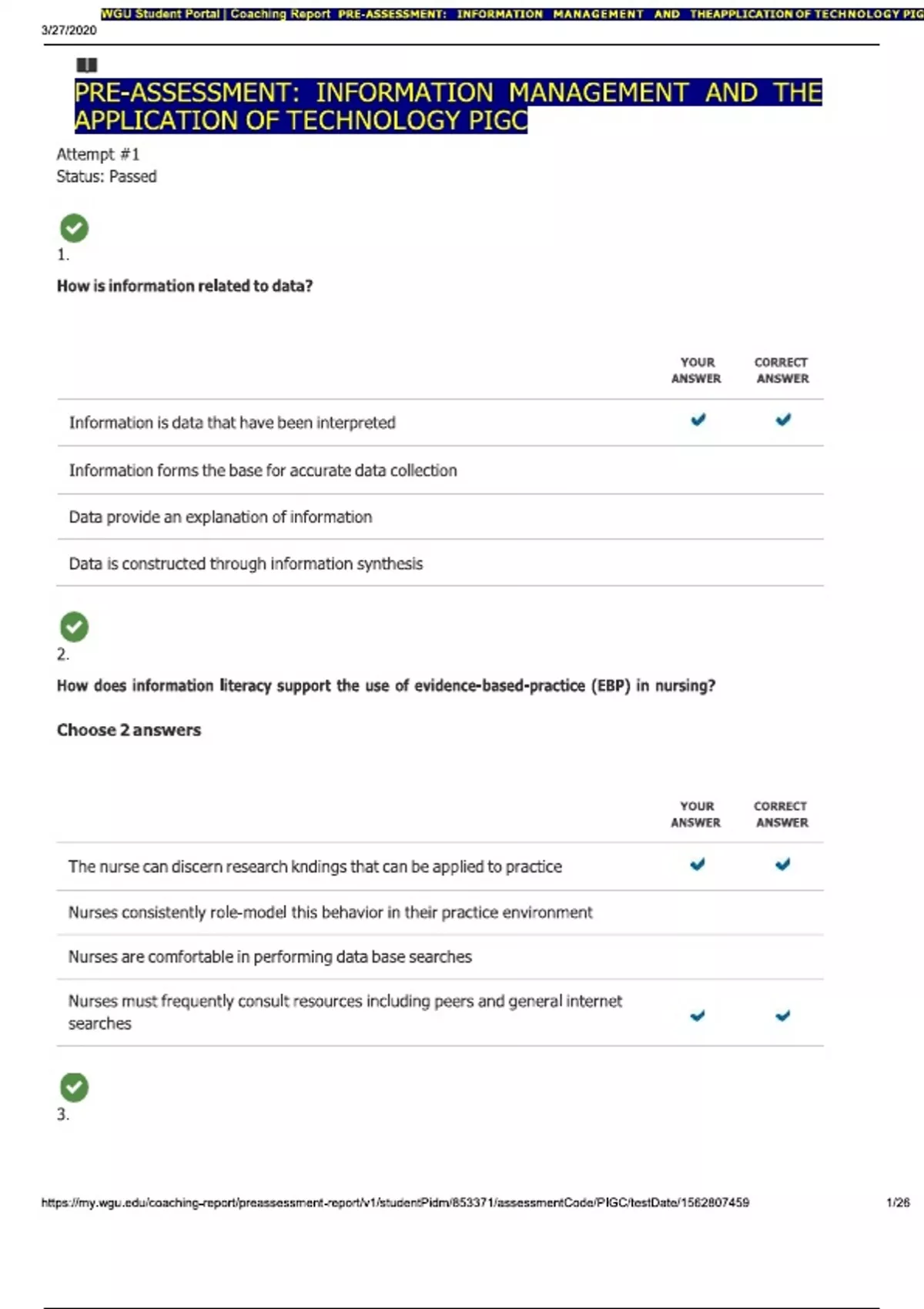Click Correct Answer checkmark for 'Information is data interpreted'
This screenshot has width=924, height=1309.
click(783, 420)
